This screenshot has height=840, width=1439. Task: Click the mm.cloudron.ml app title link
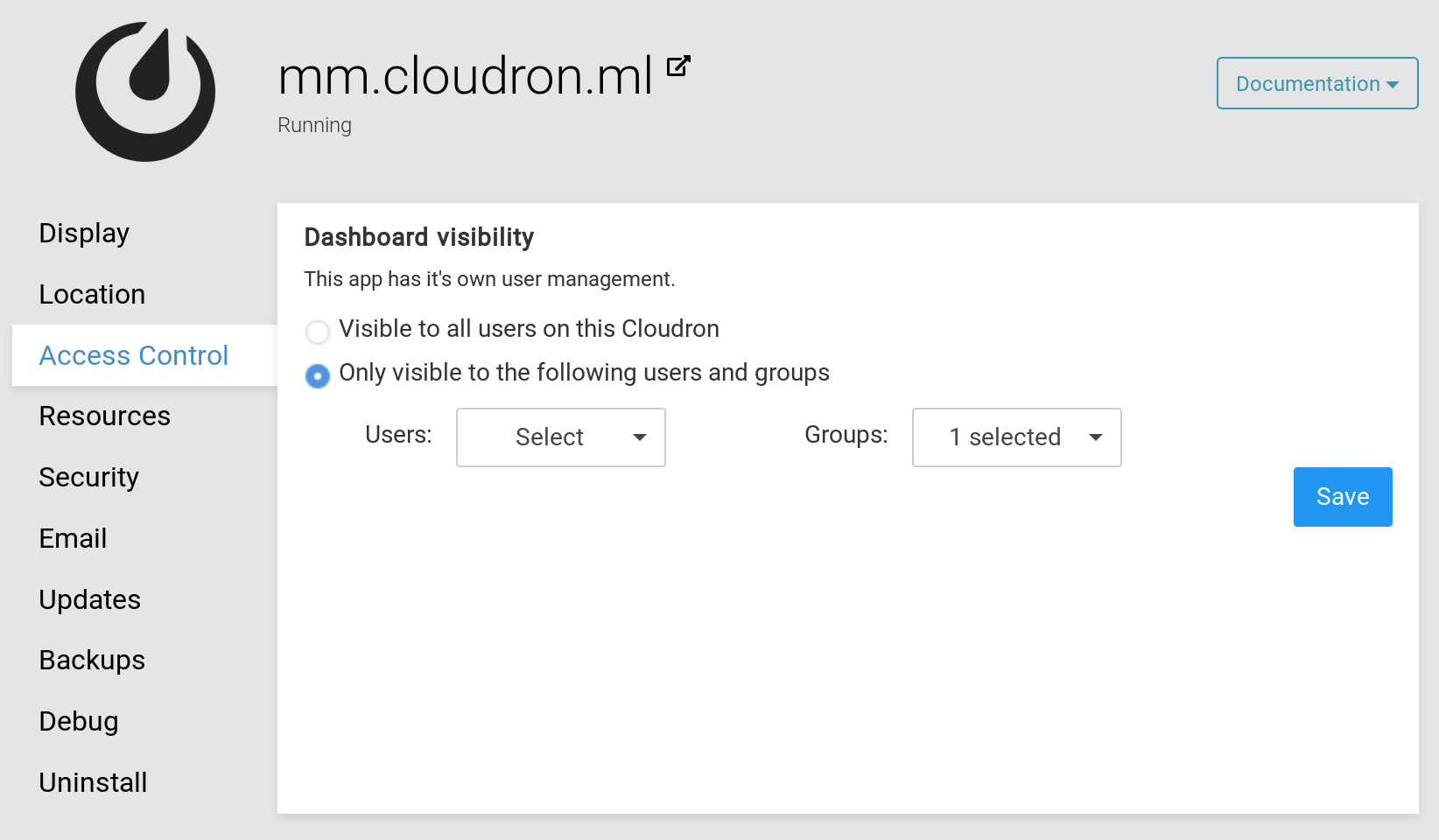tap(465, 76)
